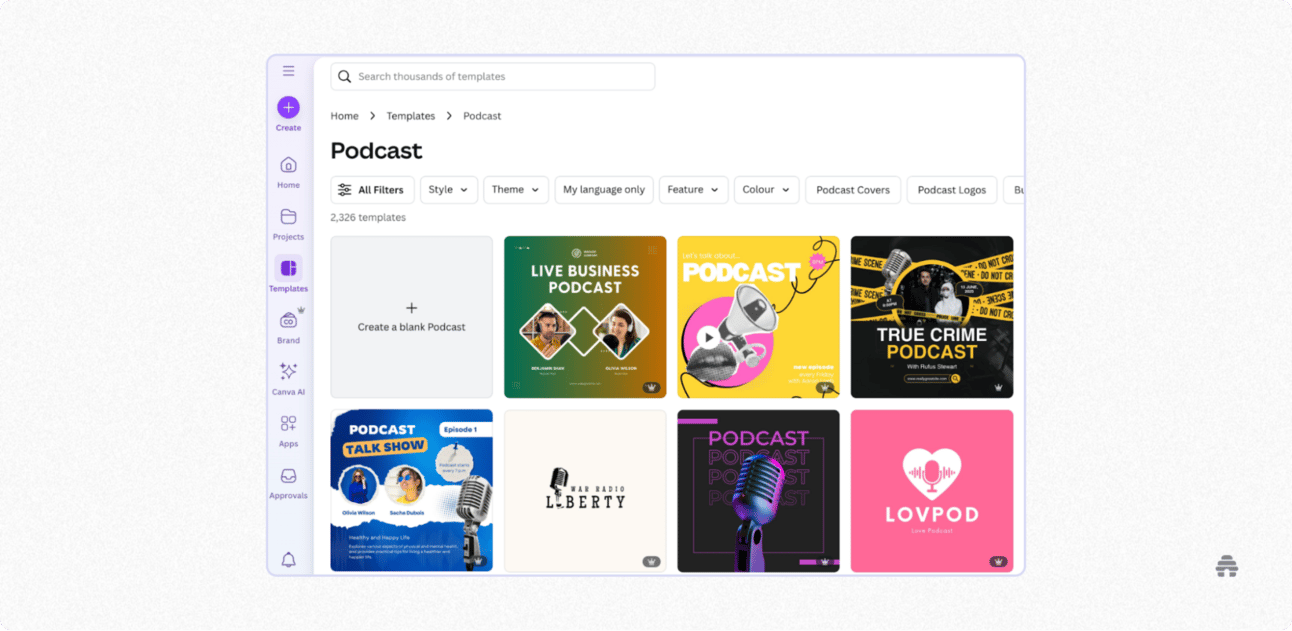Image resolution: width=1292 pixels, height=631 pixels.
Task: Open the All Filters panel
Action: coord(372,190)
